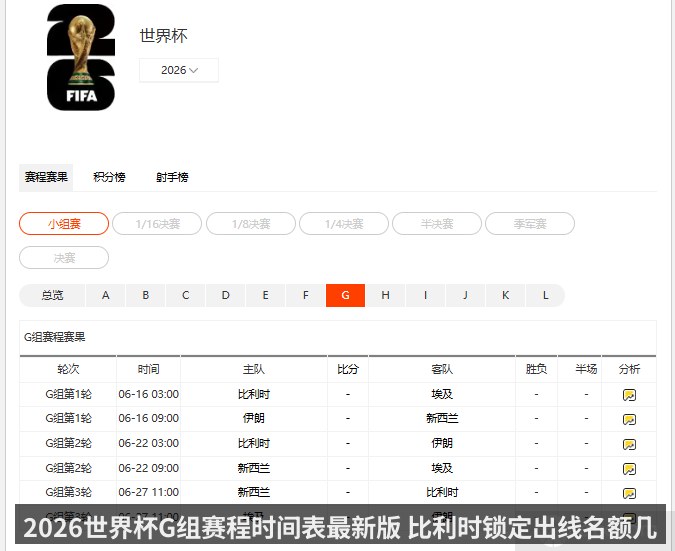The image size is (675, 551).
Task: Click home team 伊朗 in 06-16 09:00 row
Action: coord(254,418)
